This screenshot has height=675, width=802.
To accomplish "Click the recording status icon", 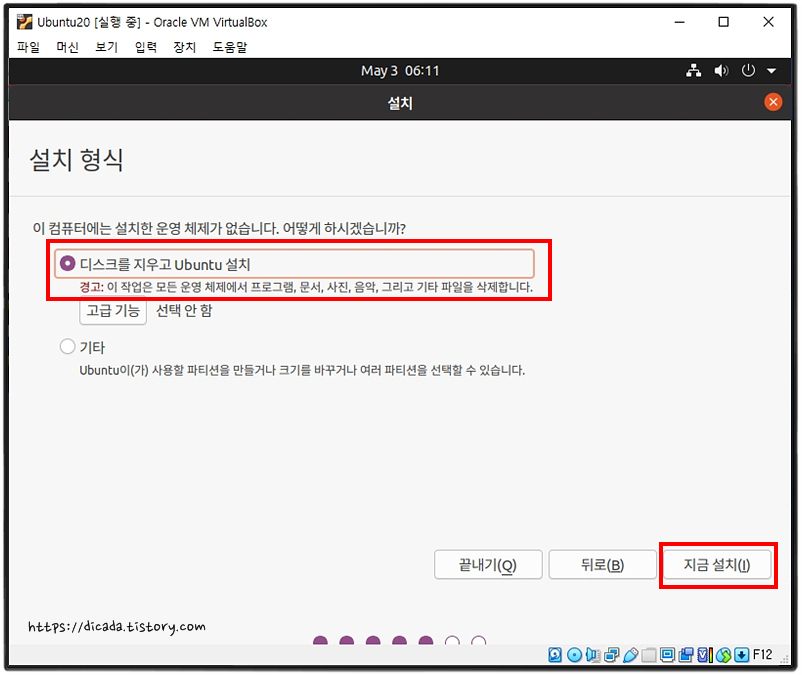I will [x=686, y=655].
